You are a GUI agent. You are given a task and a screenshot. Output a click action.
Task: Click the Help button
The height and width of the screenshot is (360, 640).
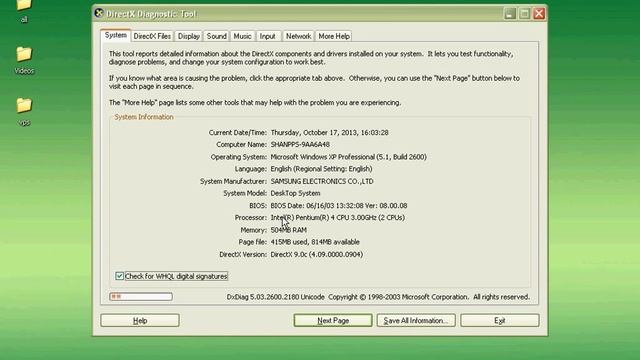[140, 320]
